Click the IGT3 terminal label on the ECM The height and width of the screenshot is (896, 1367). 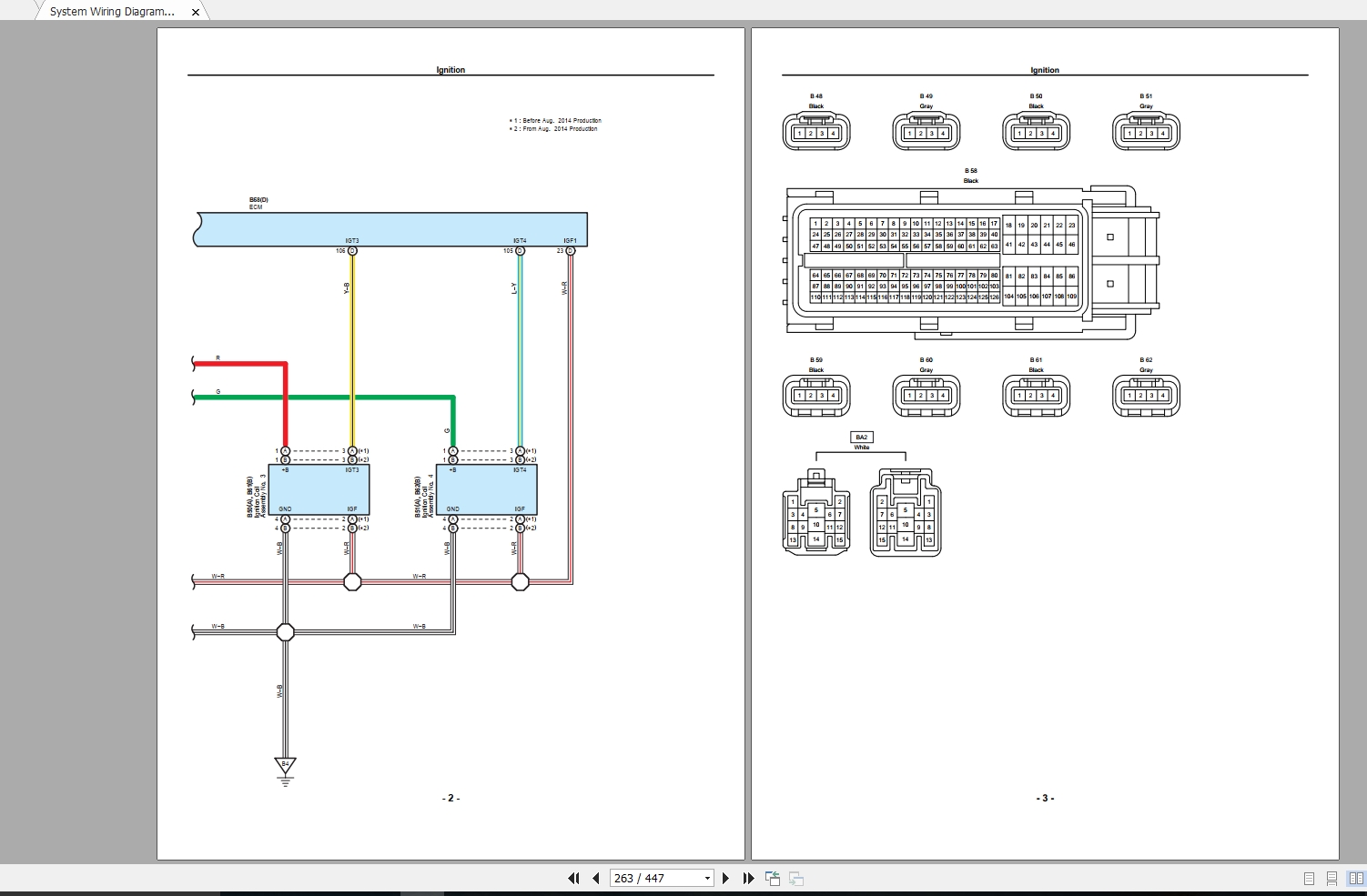(x=352, y=241)
